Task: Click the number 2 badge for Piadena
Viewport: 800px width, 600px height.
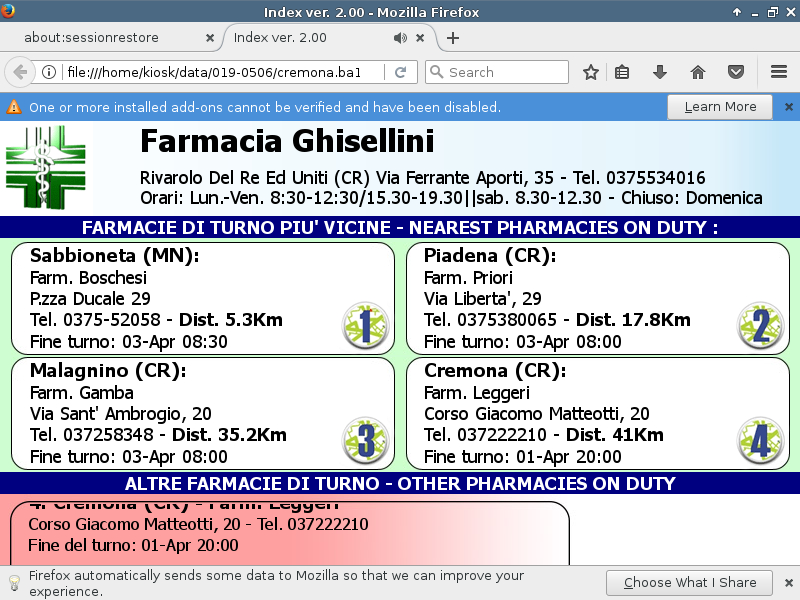Action: [x=760, y=326]
